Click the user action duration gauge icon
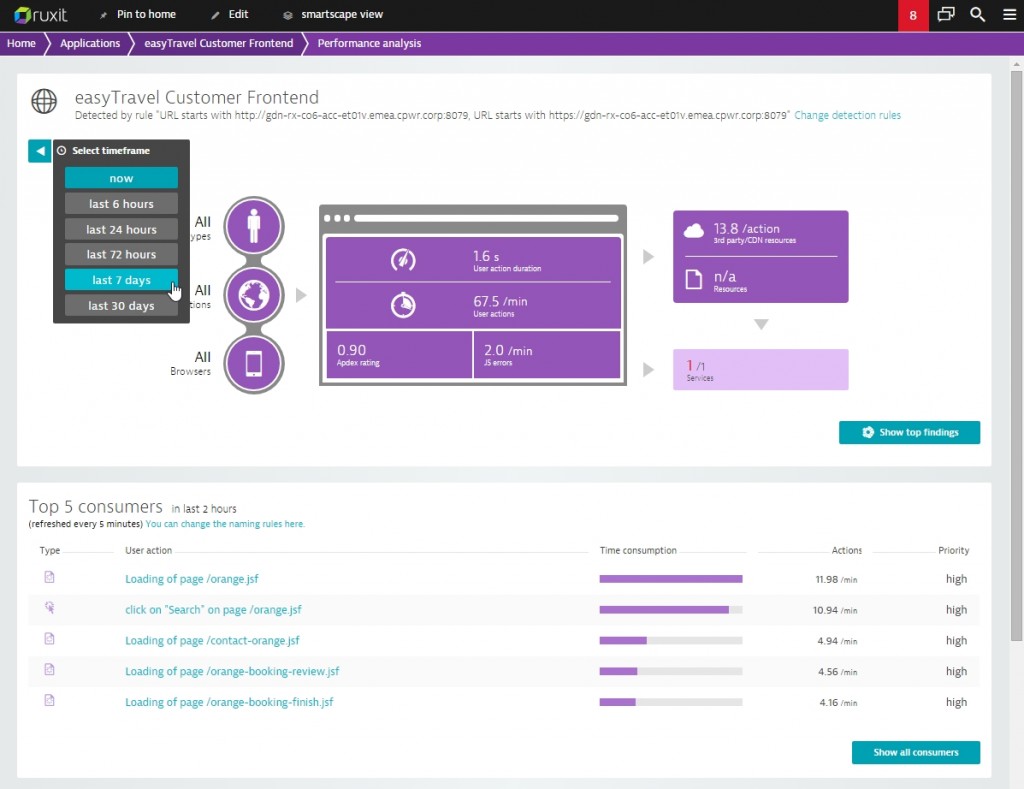 403,260
